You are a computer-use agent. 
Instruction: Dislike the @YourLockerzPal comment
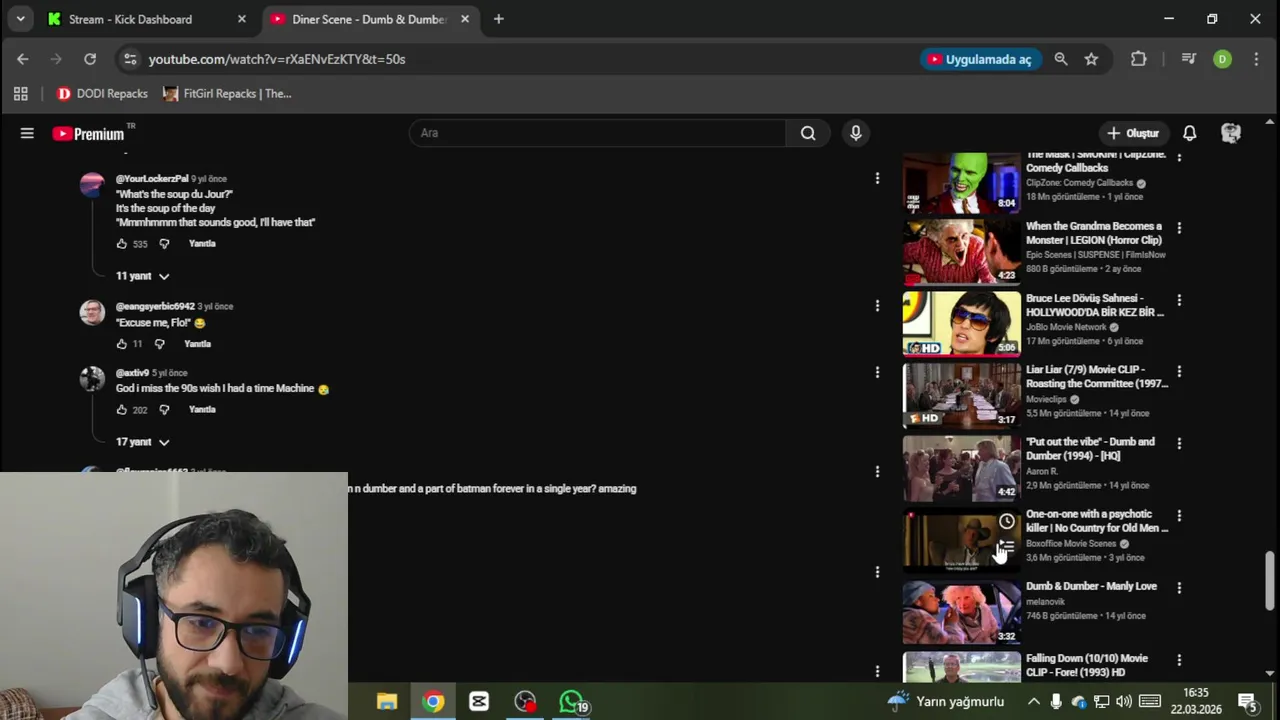coord(165,244)
